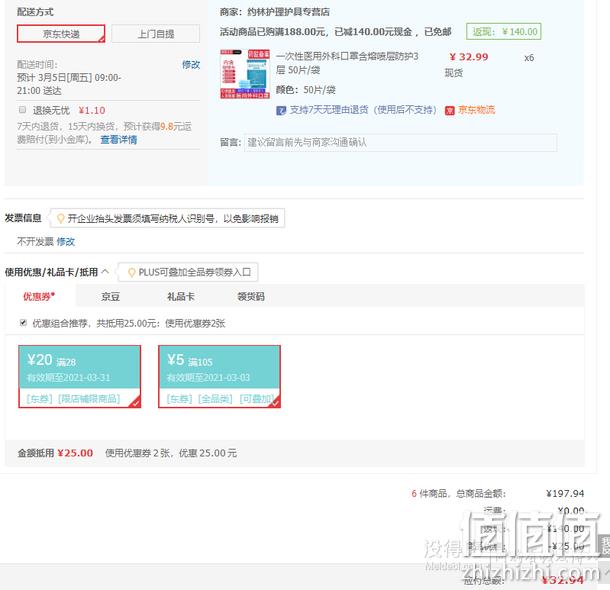Click 支持7天无理由退货 text link

click(363, 110)
